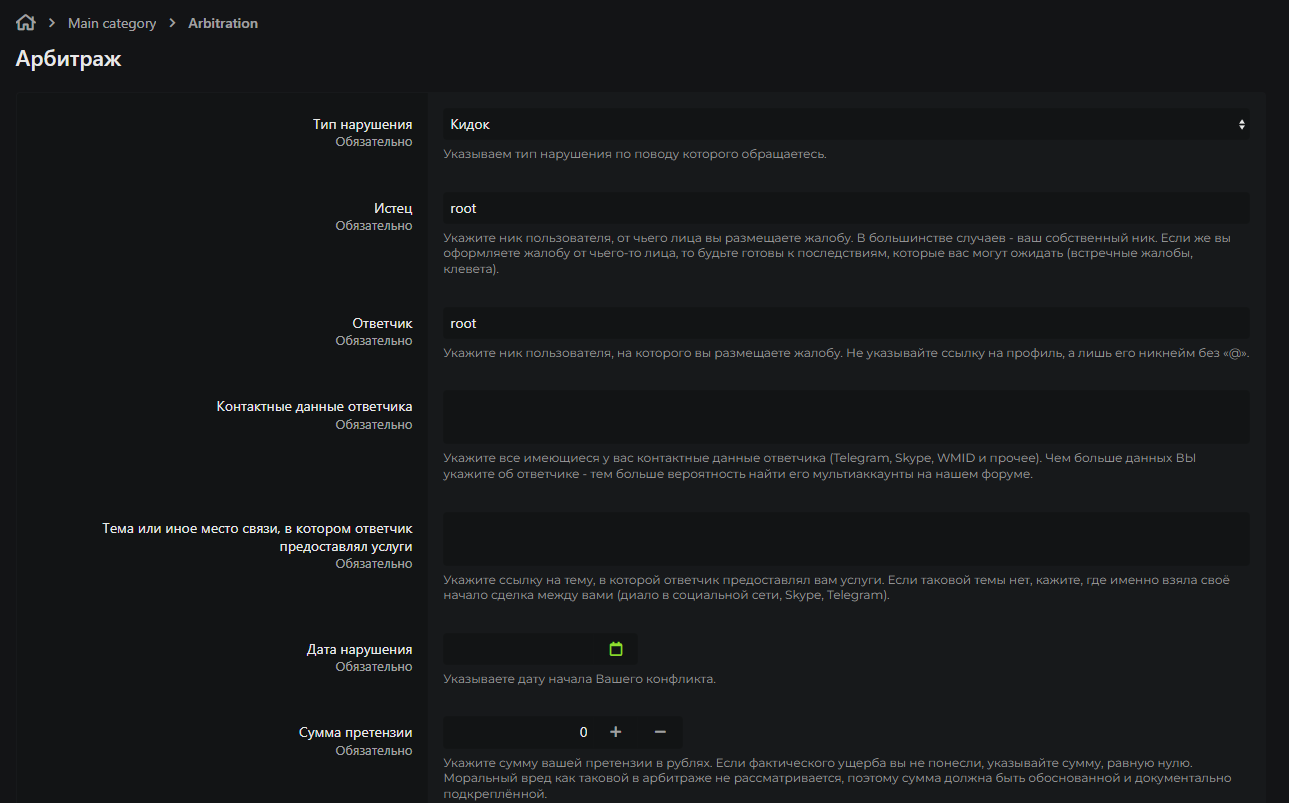Click the Дата нарушения label
Screen dimensions: 1289x803
pos(359,650)
